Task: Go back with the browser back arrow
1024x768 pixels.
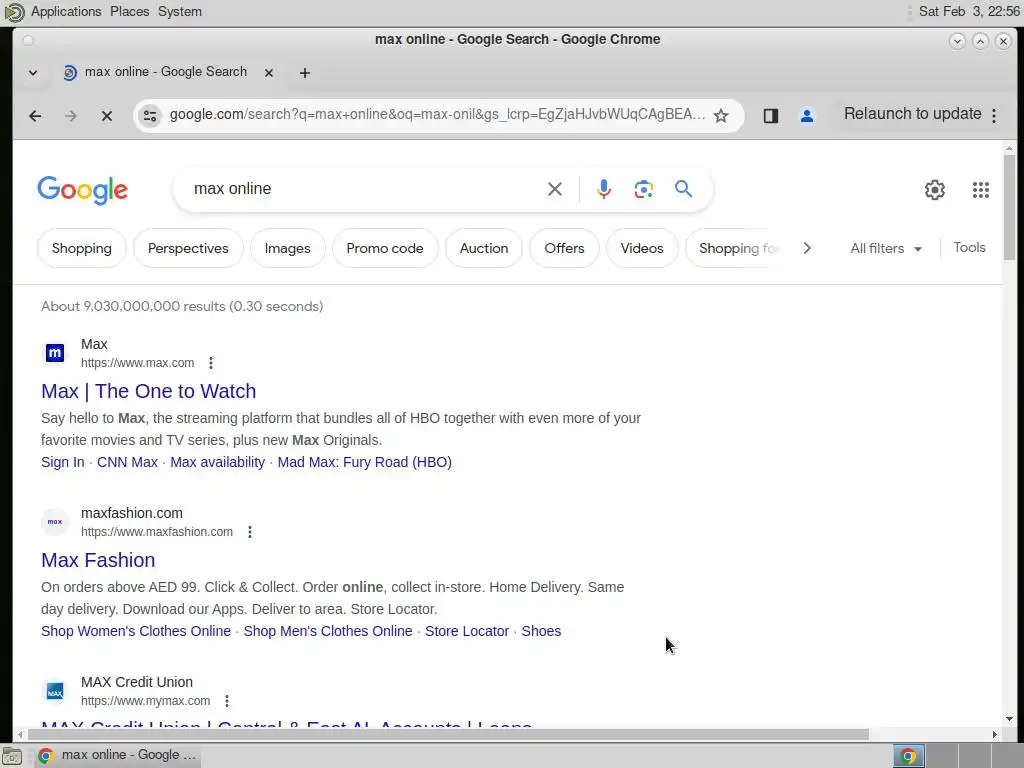Action: point(35,116)
